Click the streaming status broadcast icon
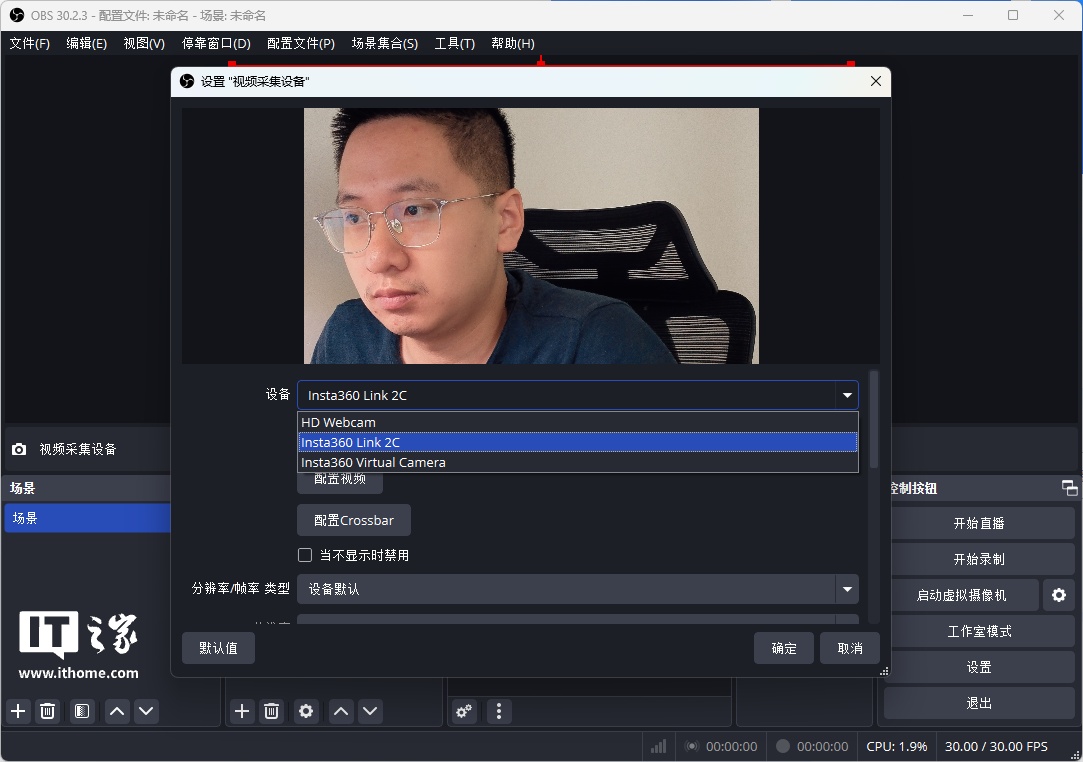Screen dimensions: 1083x762 coord(691,746)
